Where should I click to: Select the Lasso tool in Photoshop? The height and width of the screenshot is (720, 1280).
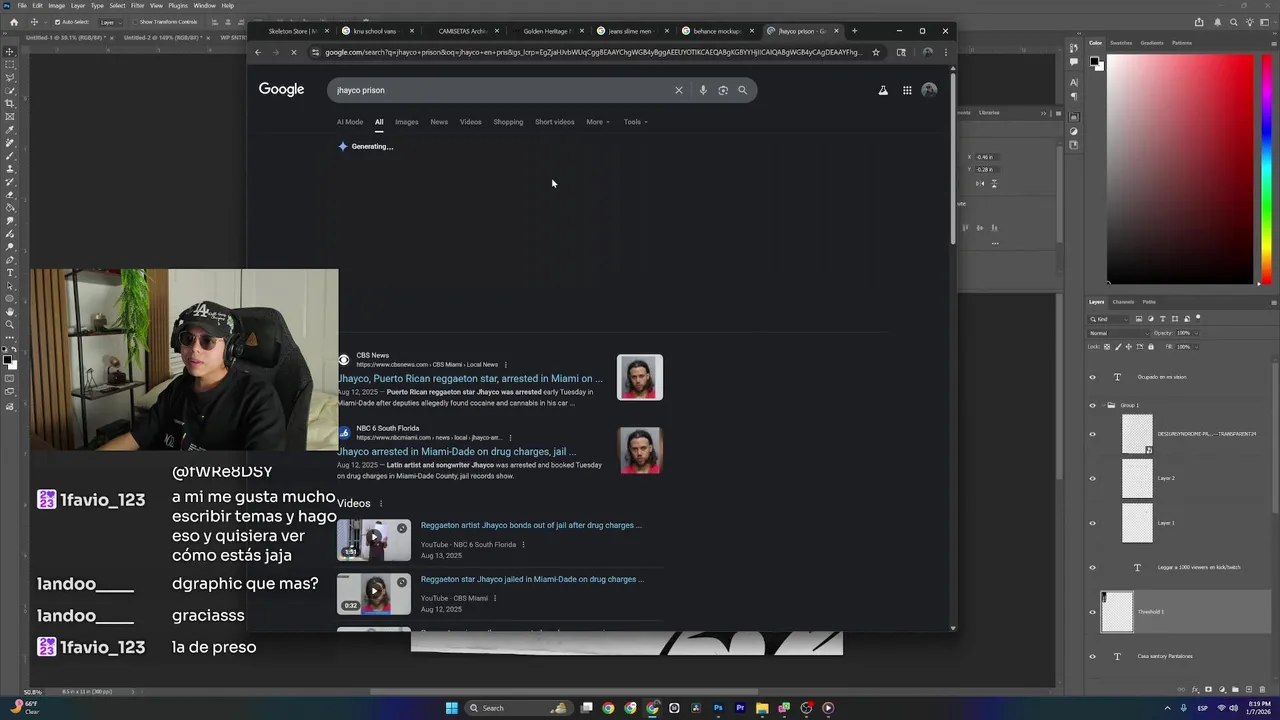click(x=10, y=78)
